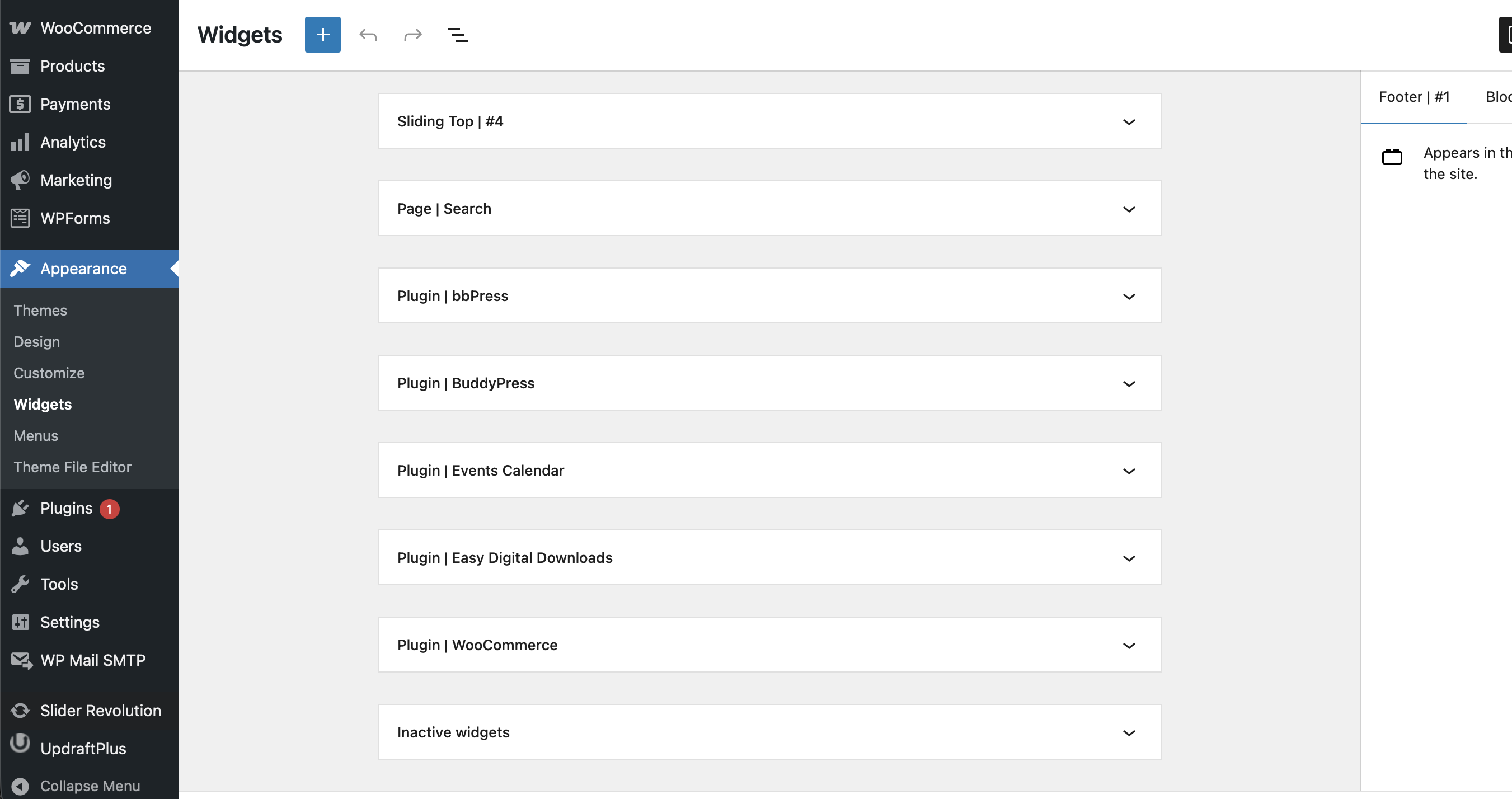Click Collapse Menu at sidebar bottom

point(90,786)
